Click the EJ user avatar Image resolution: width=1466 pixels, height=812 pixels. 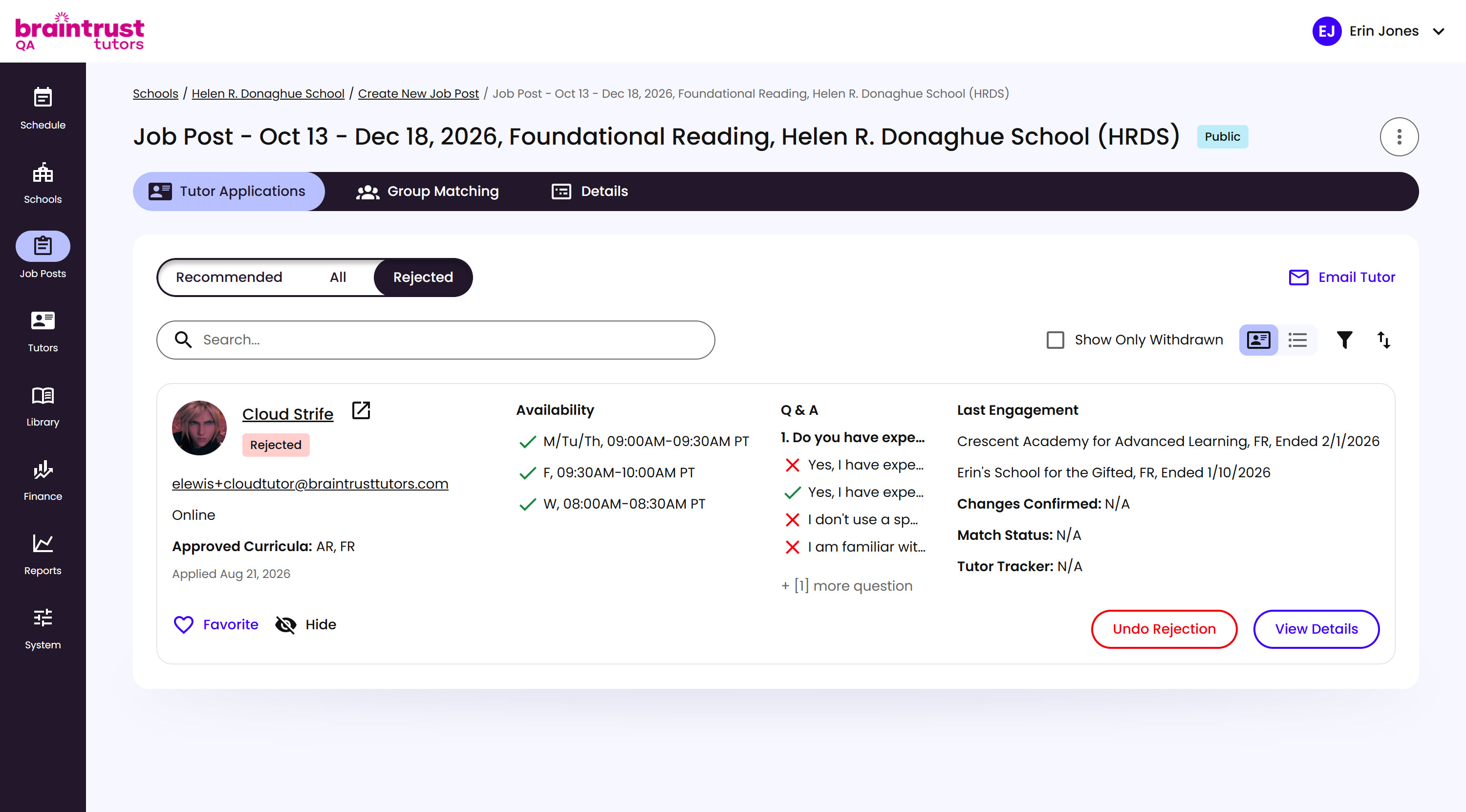1327,31
